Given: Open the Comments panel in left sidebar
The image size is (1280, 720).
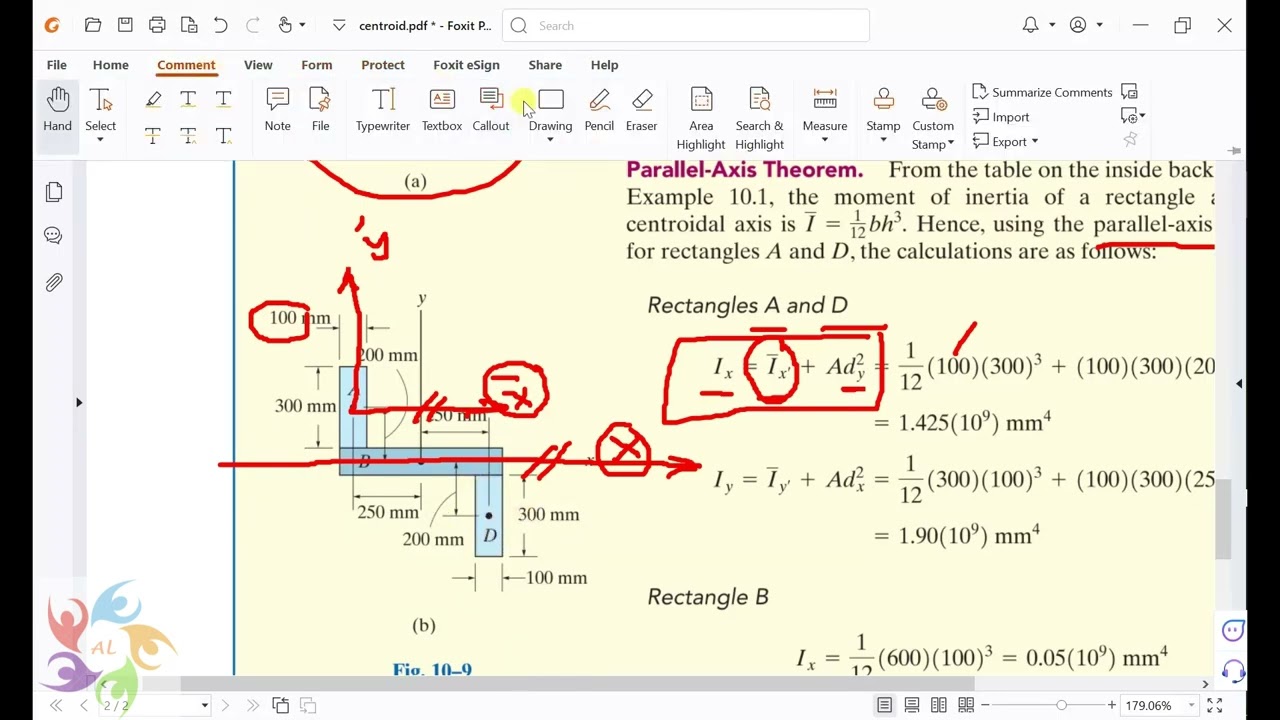Looking at the screenshot, I should [x=54, y=236].
